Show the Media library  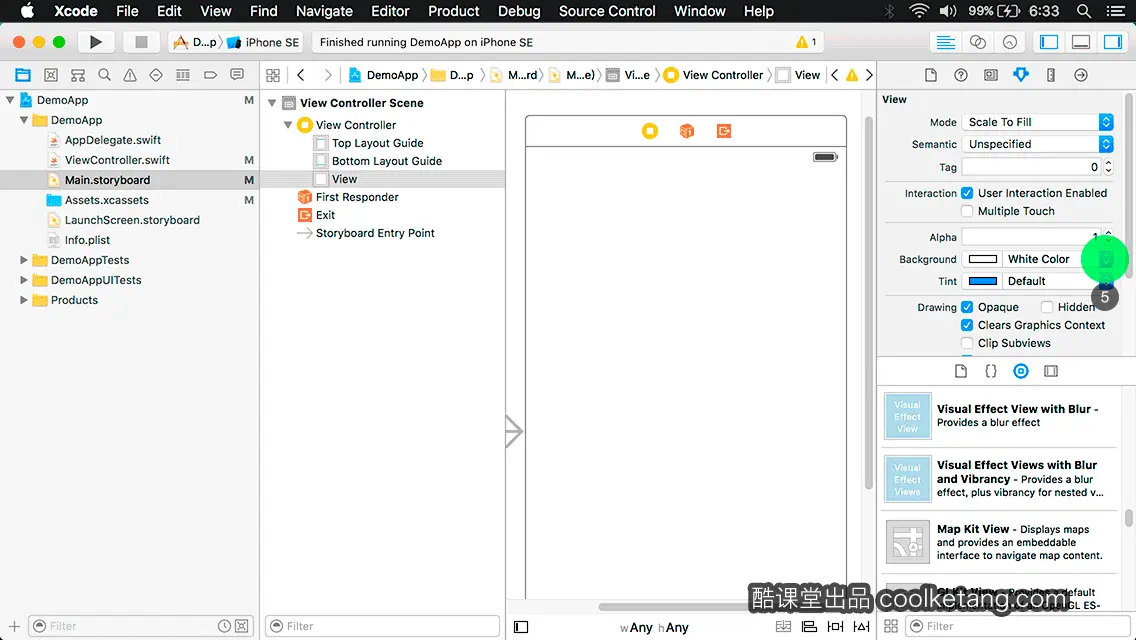[x=1051, y=371]
